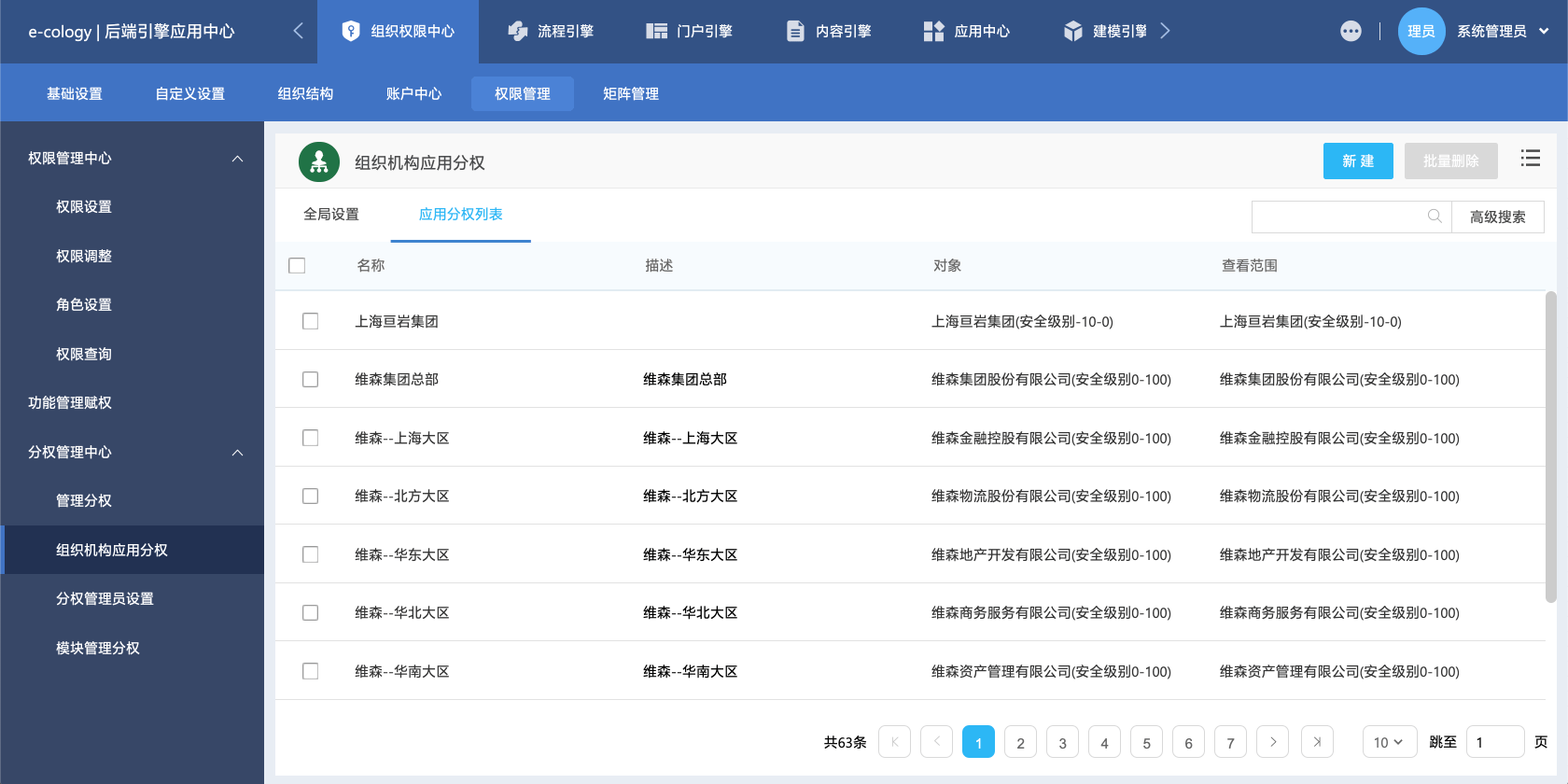Check the 维森--华东大区 row checkbox
The image size is (1568, 784).
(x=310, y=554)
